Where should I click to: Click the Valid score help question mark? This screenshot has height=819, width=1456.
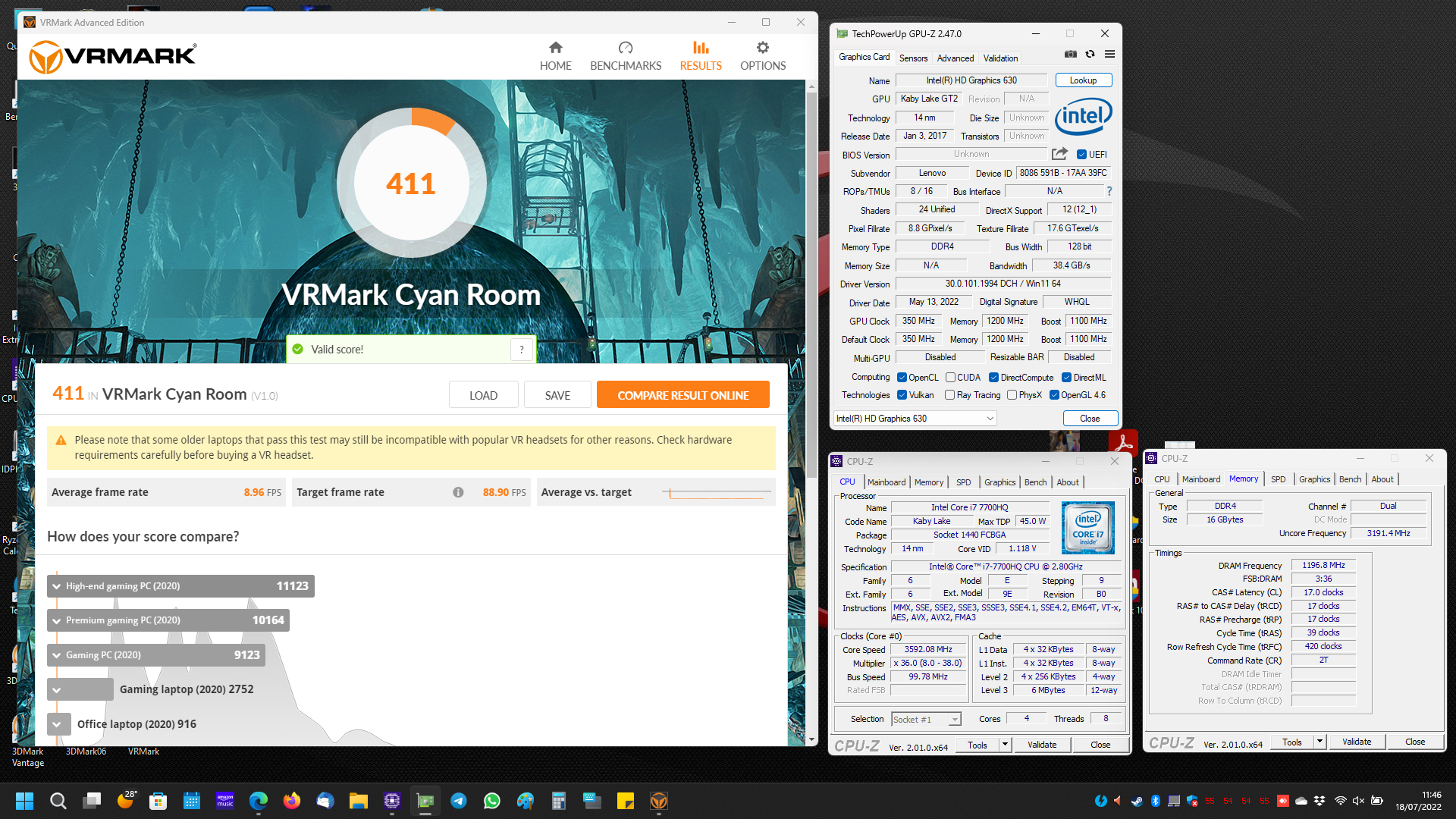tap(522, 350)
